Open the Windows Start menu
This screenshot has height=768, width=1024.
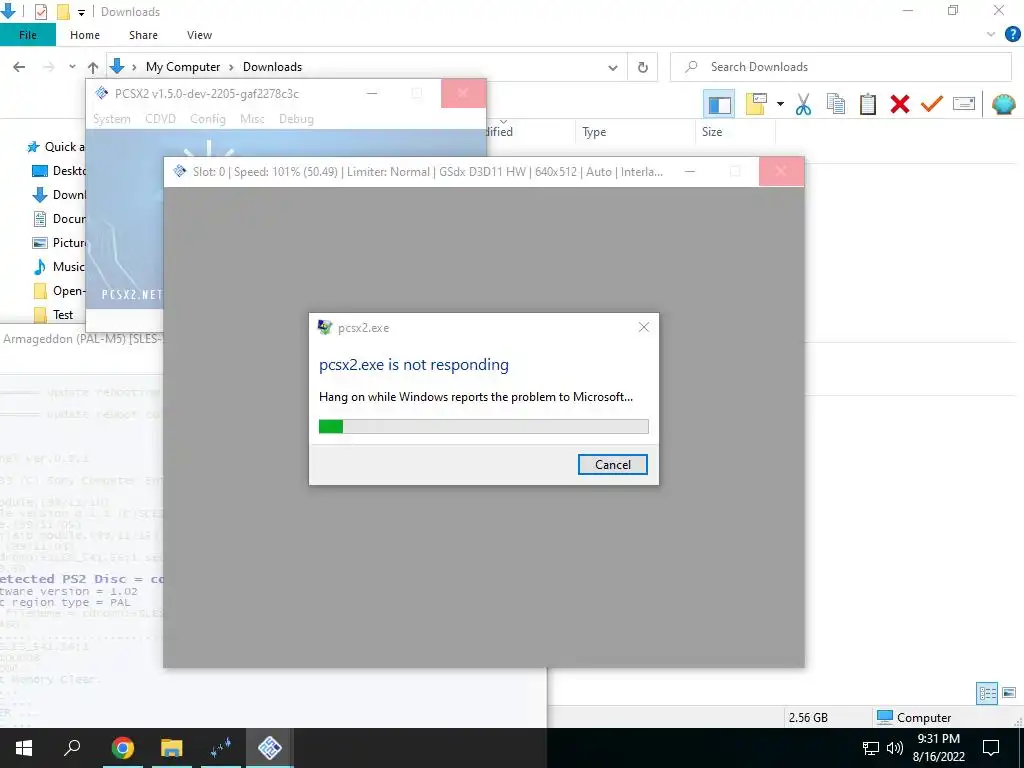24,748
